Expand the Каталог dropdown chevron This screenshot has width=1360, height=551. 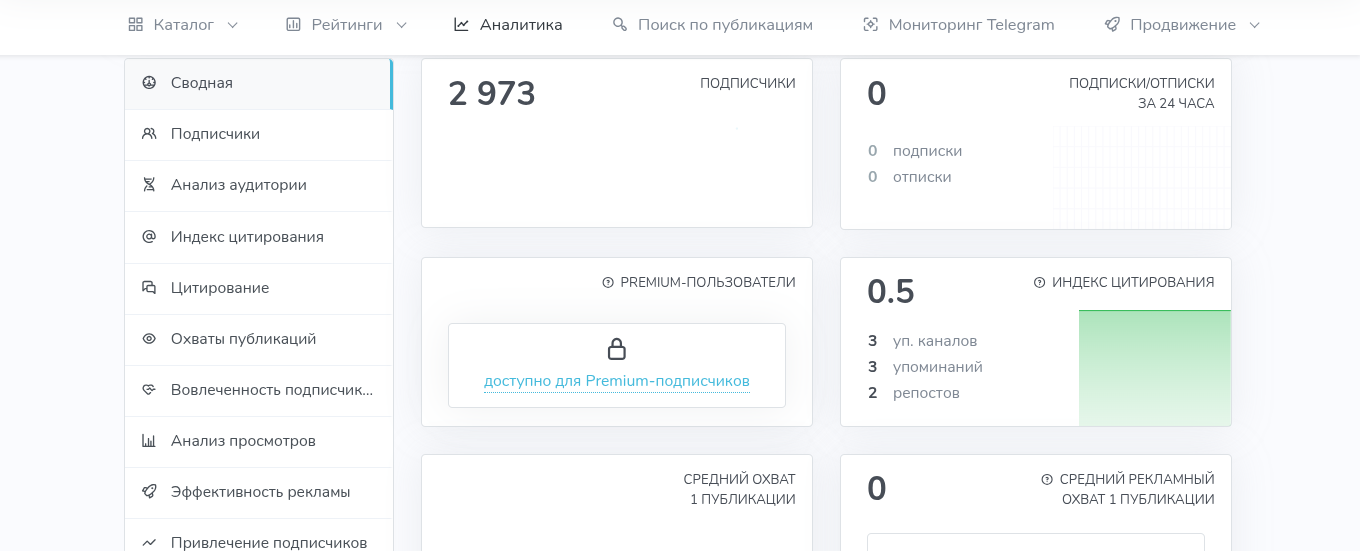click(232, 25)
